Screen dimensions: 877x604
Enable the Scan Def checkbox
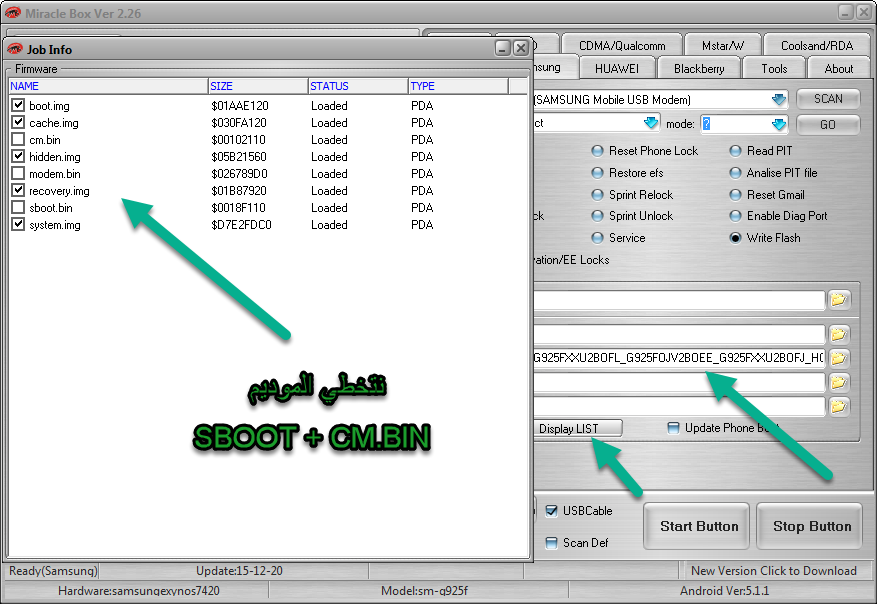click(x=551, y=542)
